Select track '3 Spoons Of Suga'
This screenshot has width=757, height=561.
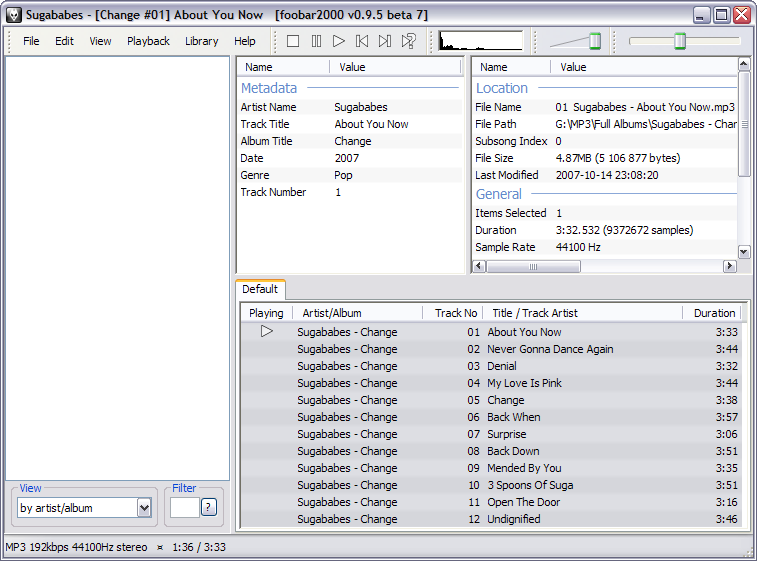tap(491, 485)
